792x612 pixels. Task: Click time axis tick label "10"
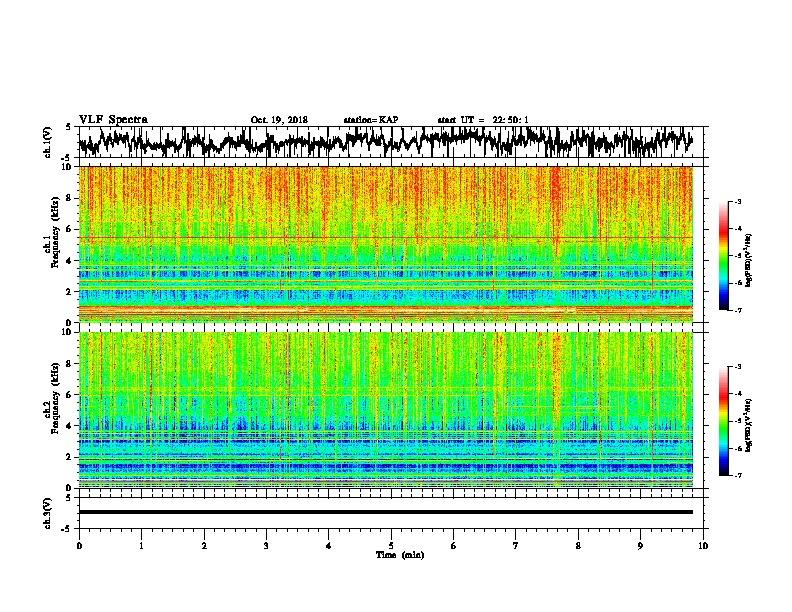click(703, 546)
